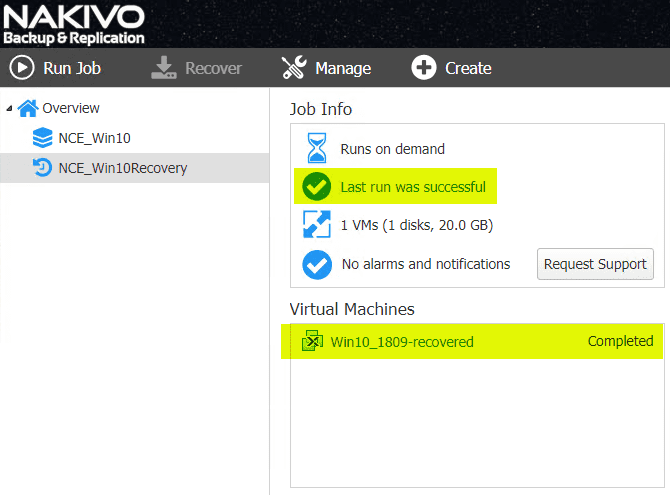Click the Create plus icon
670x495 pixels.
tap(424, 68)
